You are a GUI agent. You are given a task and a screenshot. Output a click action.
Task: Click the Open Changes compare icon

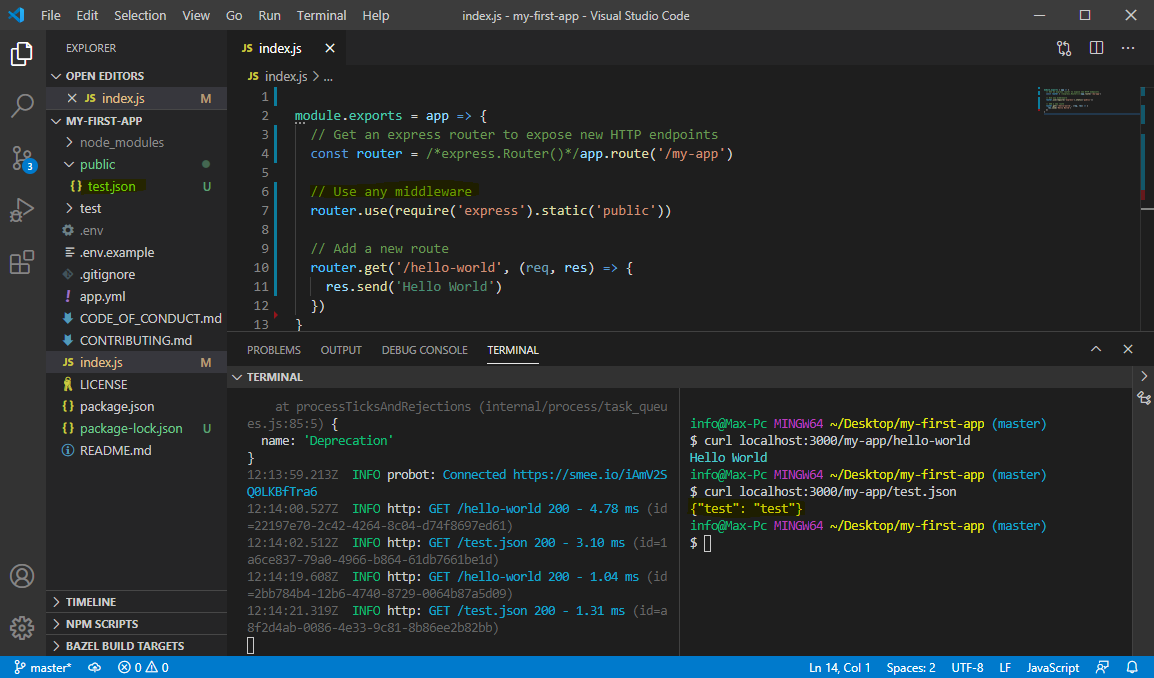tap(1064, 49)
